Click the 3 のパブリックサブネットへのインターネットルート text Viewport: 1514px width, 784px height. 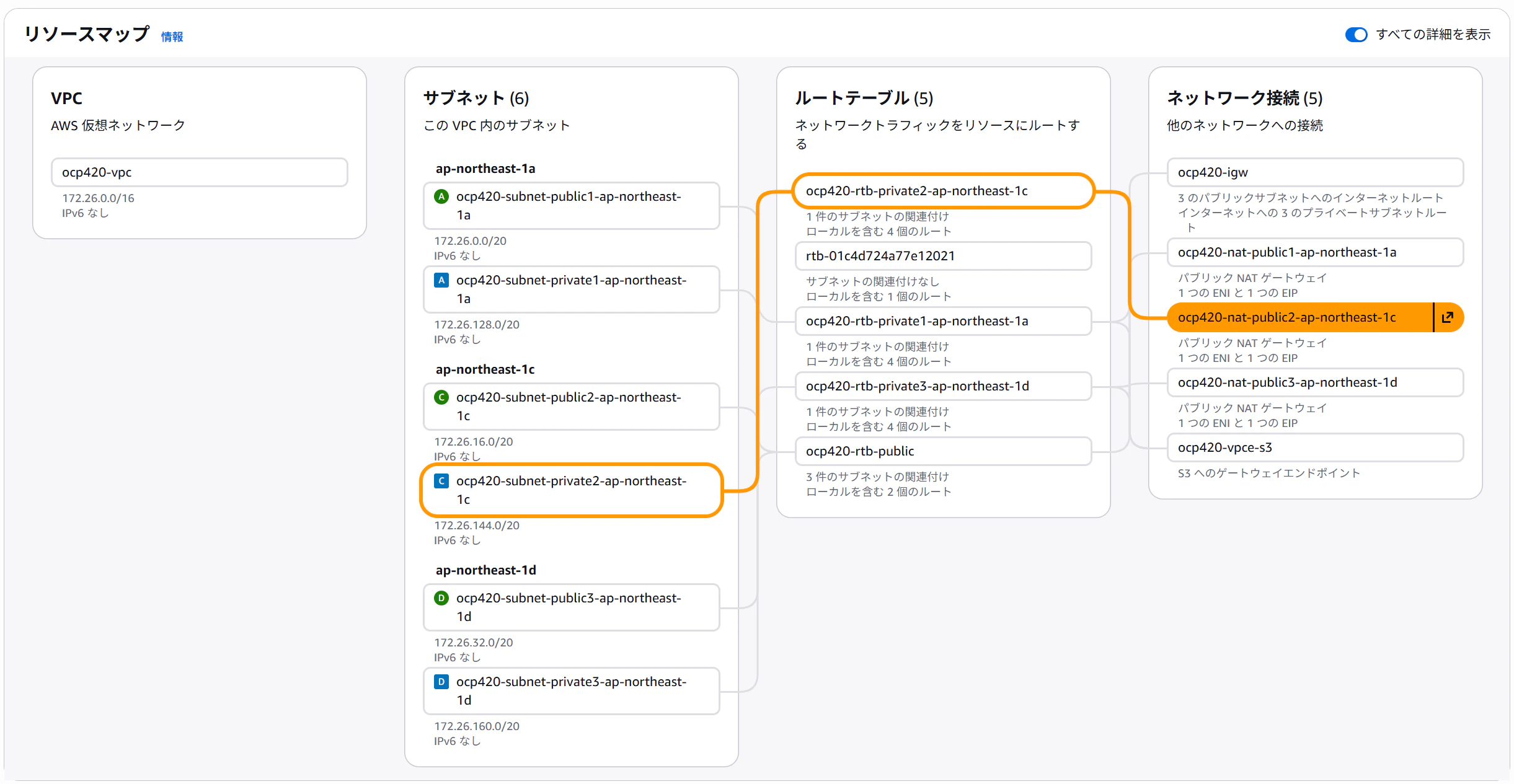pos(1311,198)
